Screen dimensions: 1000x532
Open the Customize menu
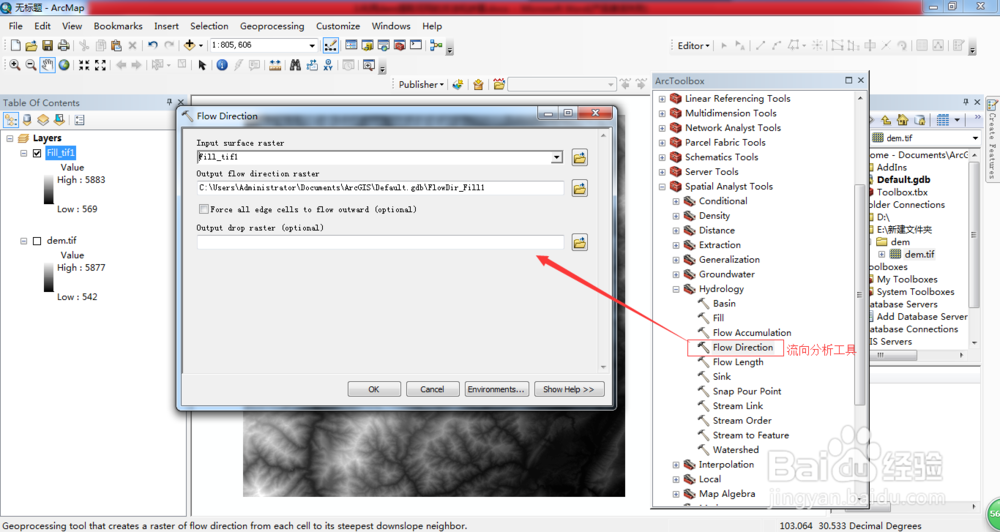click(338, 26)
